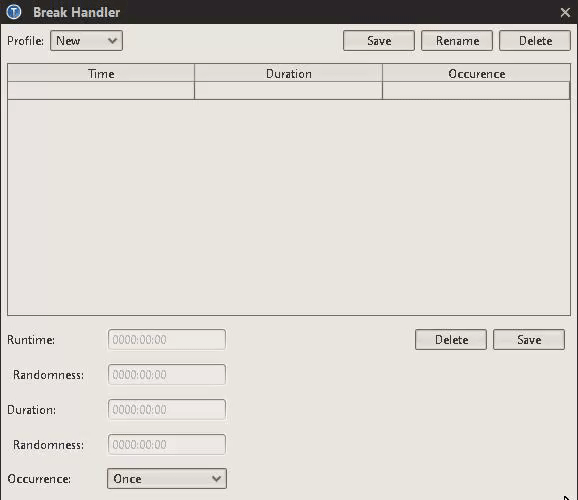Sort by the Time column header
Screen dimensions: 578x500
[101, 73]
